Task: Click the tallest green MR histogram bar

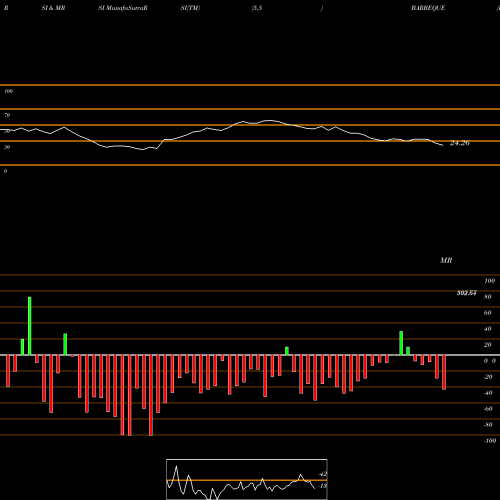Action: pyautogui.click(x=30, y=326)
